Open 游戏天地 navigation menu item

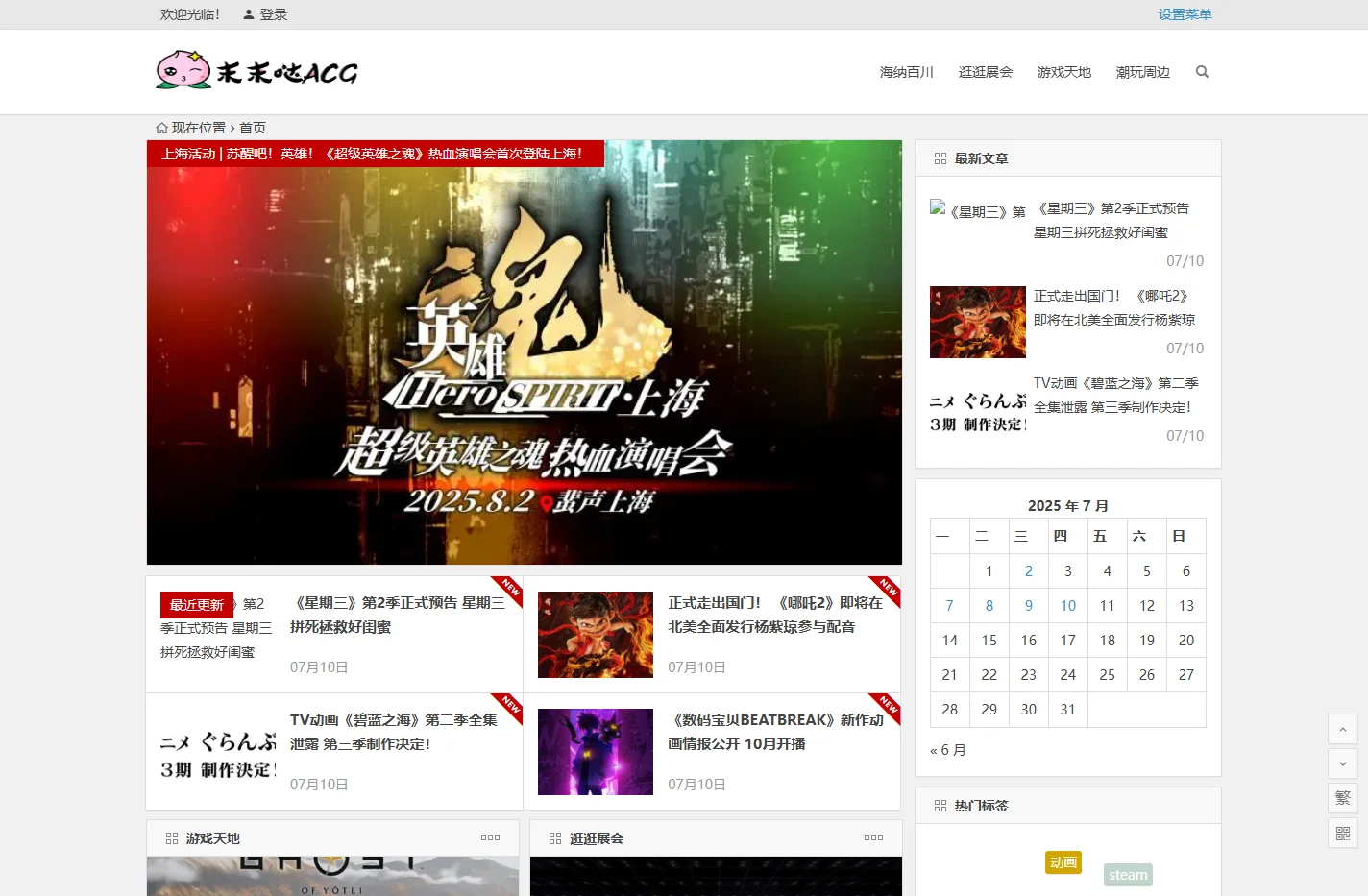pos(1064,72)
